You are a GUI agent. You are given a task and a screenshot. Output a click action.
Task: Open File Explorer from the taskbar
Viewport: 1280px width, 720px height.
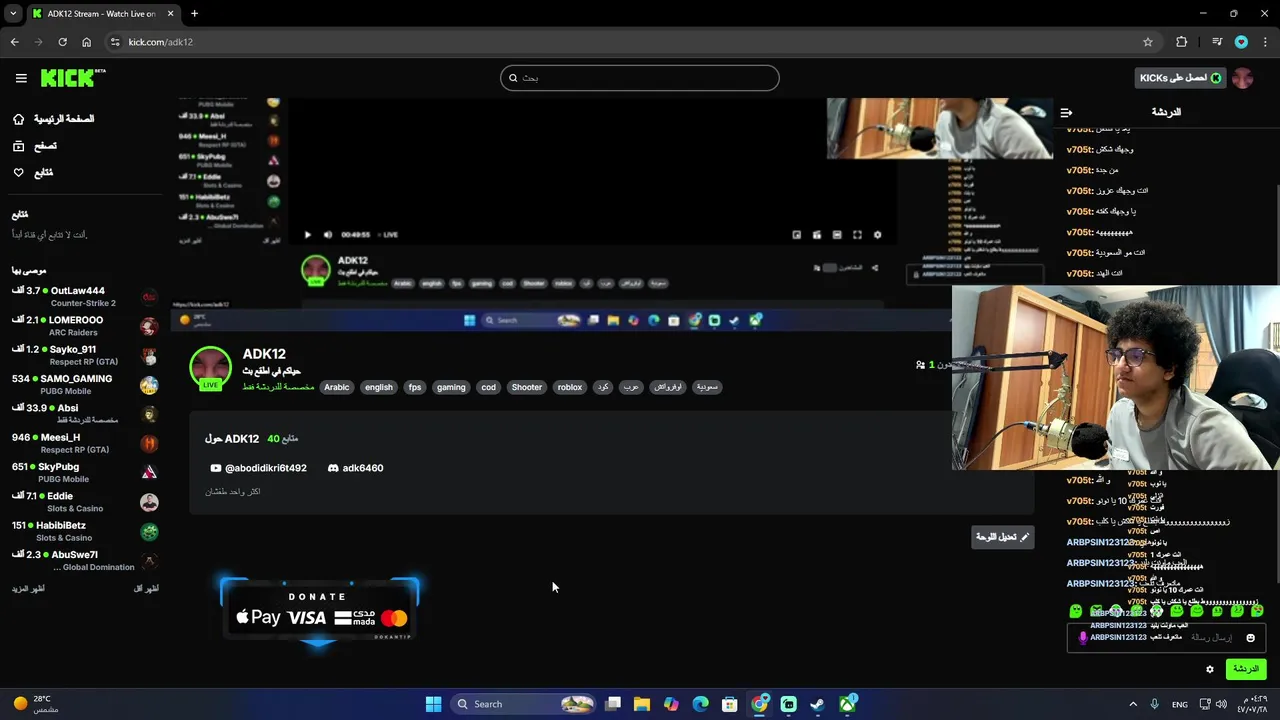(x=642, y=704)
